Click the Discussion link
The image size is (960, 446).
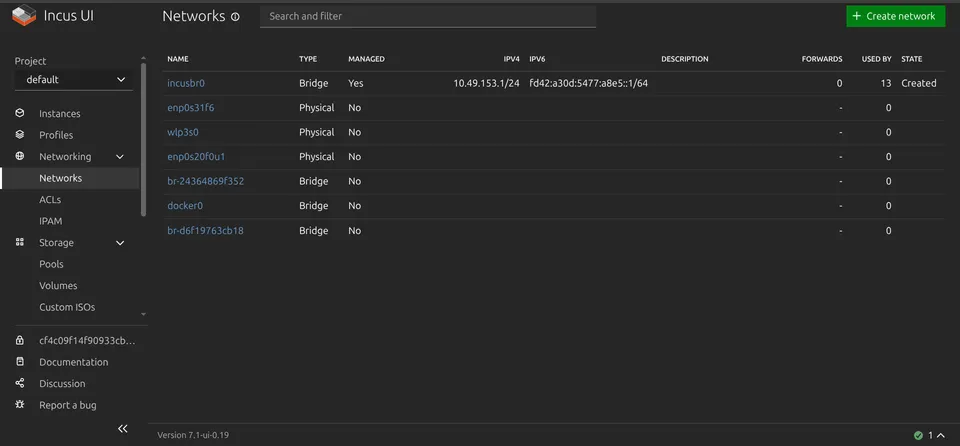point(62,384)
